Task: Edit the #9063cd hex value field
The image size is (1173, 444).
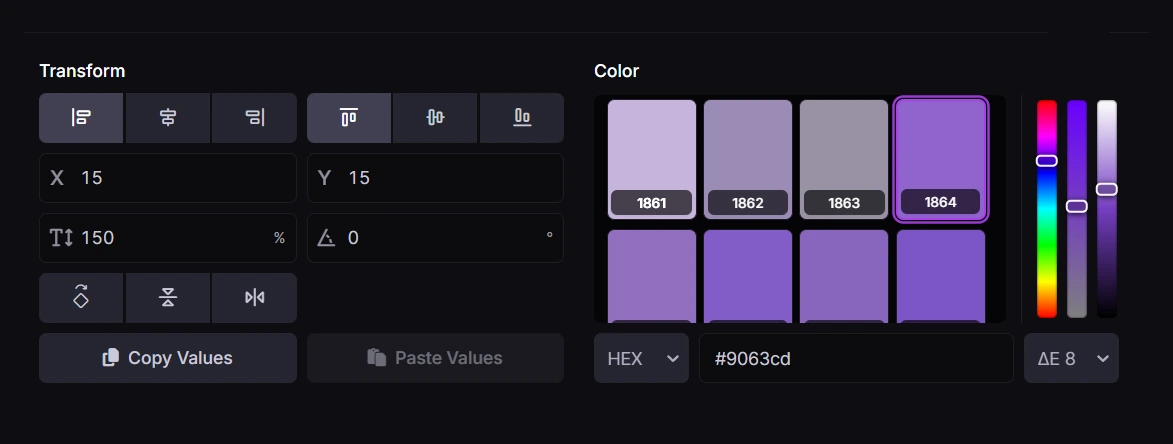Action: tap(856, 358)
